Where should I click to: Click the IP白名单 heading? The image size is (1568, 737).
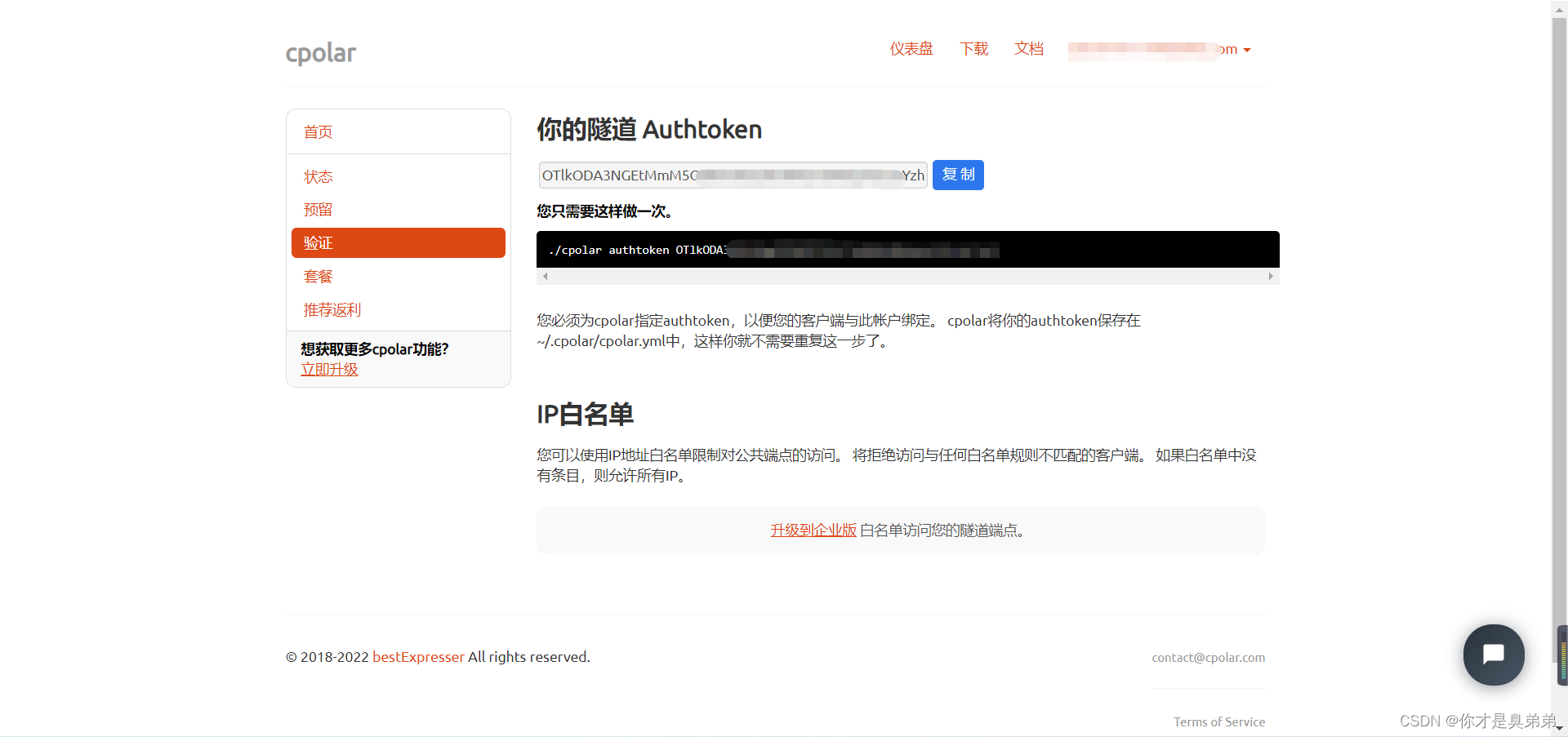[x=585, y=415]
